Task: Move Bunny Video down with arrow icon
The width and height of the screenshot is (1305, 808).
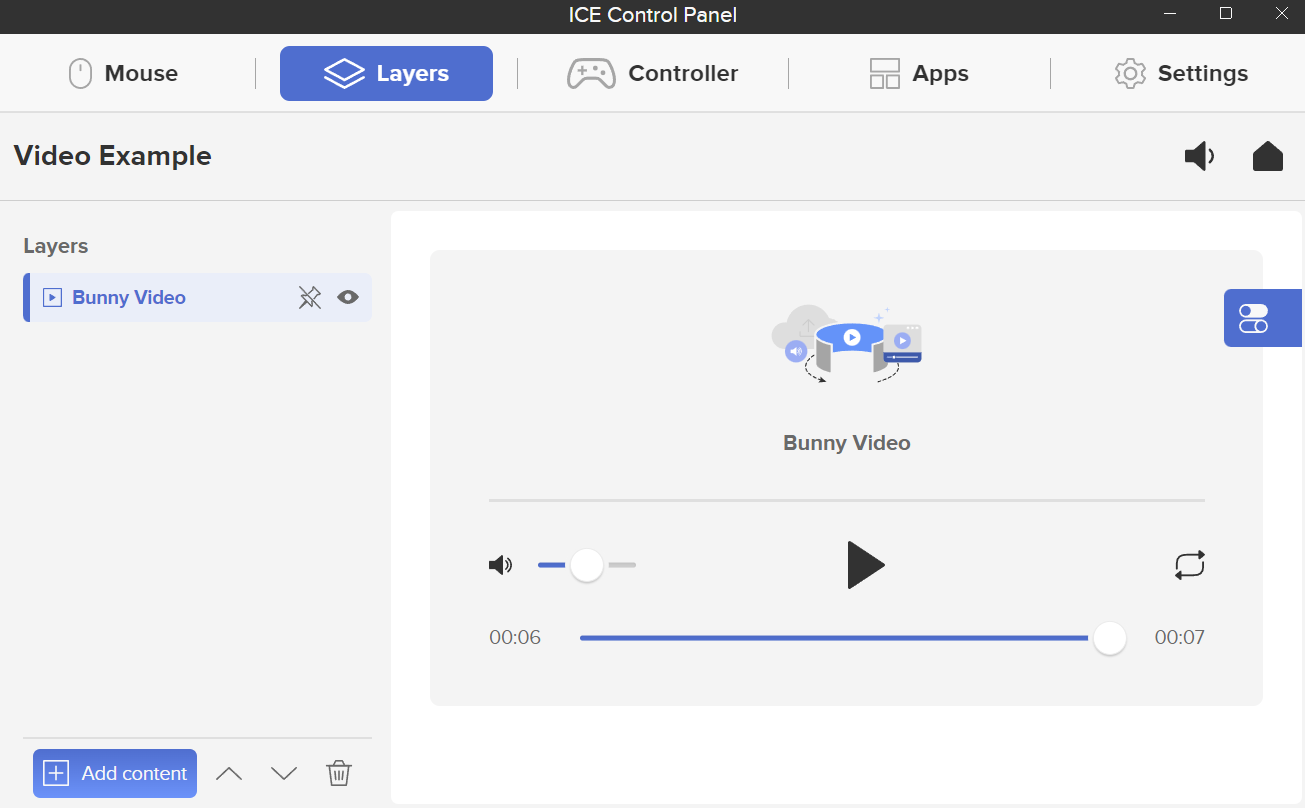Action: tap(283, 772)
